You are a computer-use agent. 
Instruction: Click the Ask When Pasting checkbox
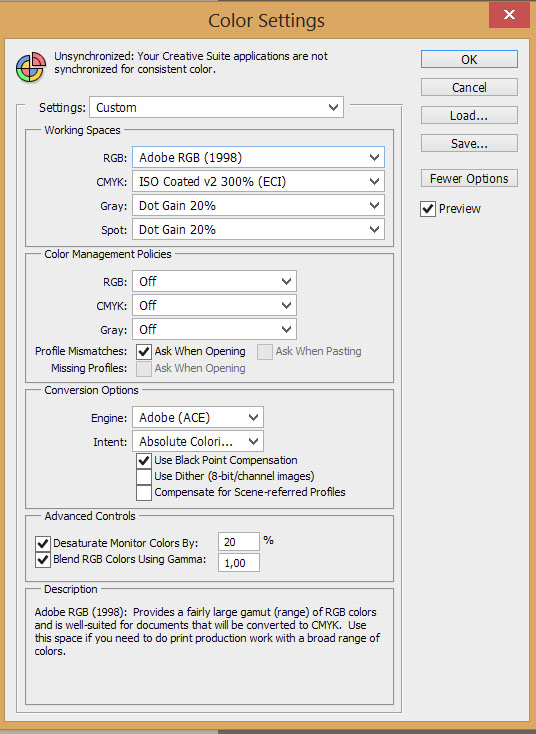point(264,352)
